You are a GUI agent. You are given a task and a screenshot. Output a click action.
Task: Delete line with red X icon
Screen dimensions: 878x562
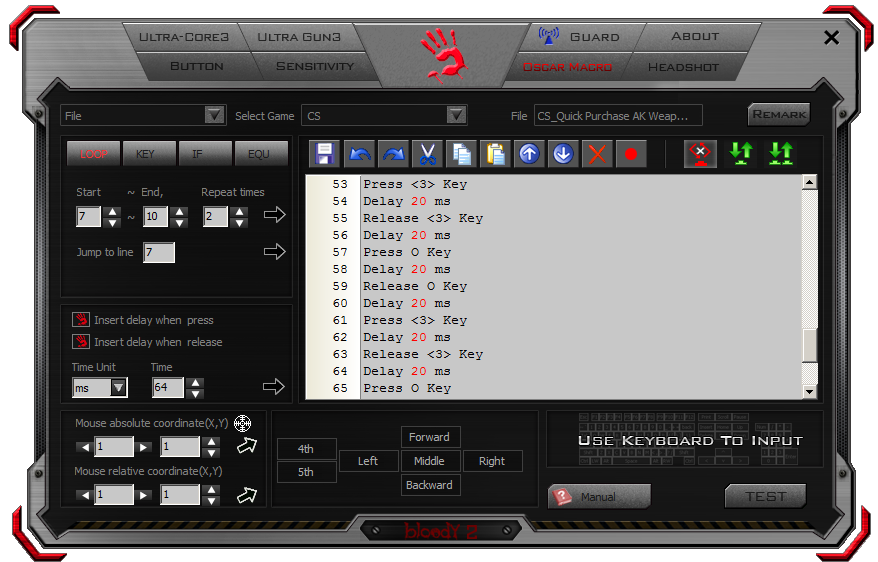point(597,153)
